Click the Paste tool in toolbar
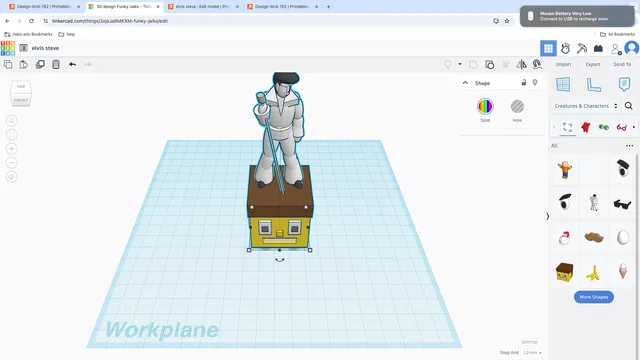The width and height of the screenshot is (640, 360). (x=24, y=64)
